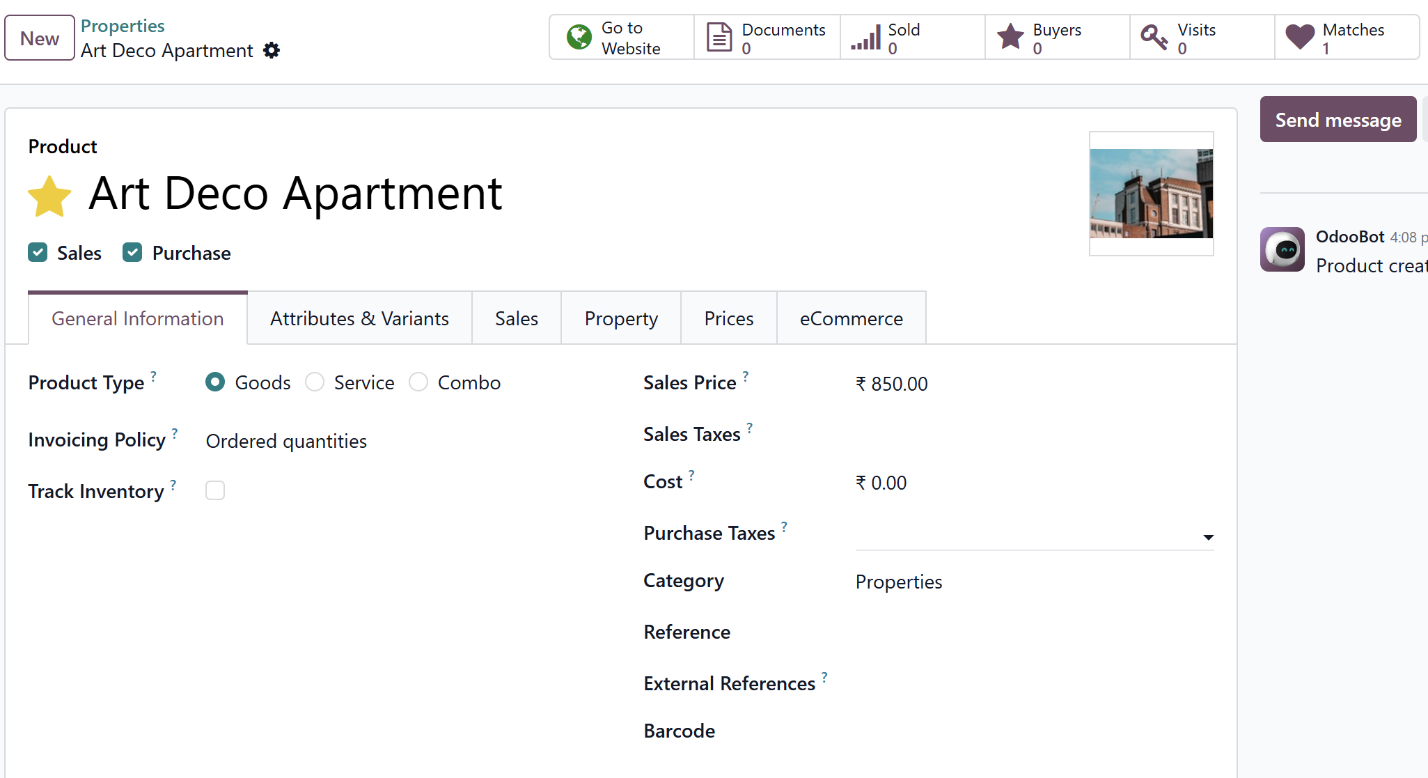Open the Sales Taxes field
Viewport: 1428px width, 778px height.
pos(1034,434)
